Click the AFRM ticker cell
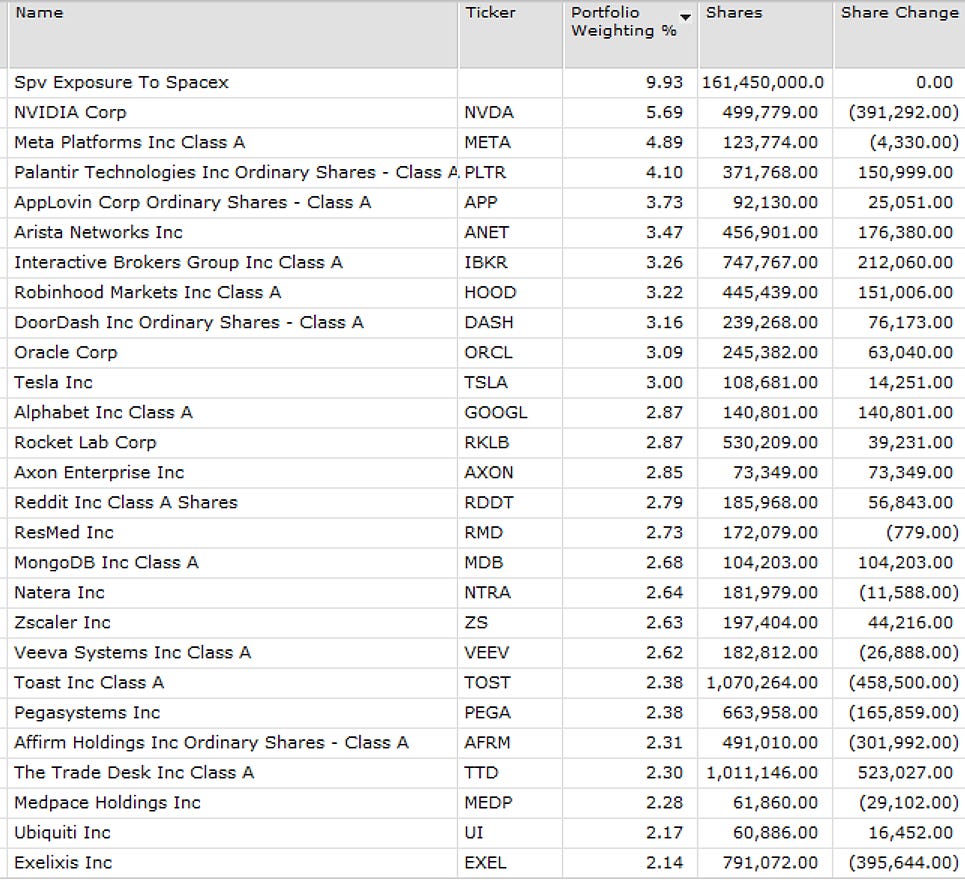Screen dimensions: 965x880 487,743
